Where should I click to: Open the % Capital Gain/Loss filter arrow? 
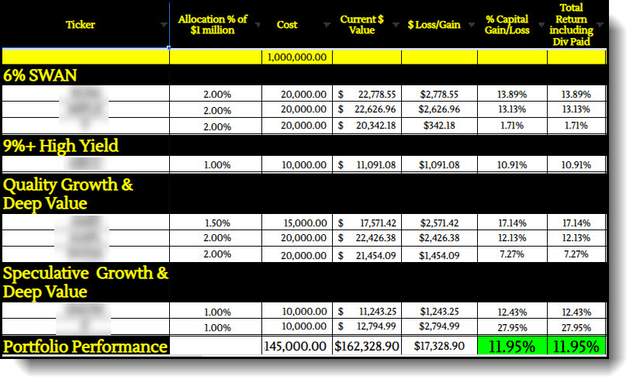click(541, 25)
